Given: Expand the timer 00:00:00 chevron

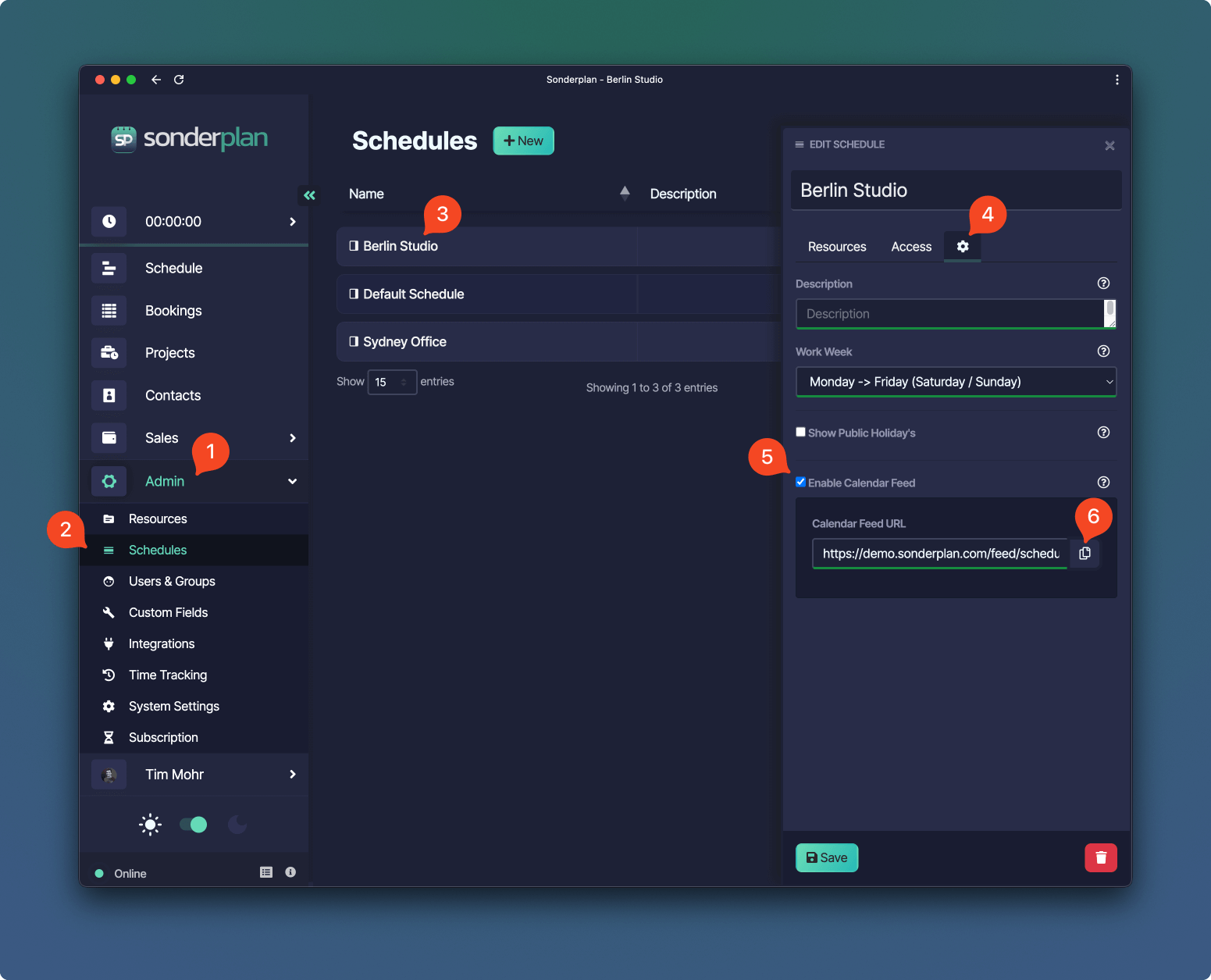Looking at the screenshot, I should pyautogui.click(x=293, y=222).
